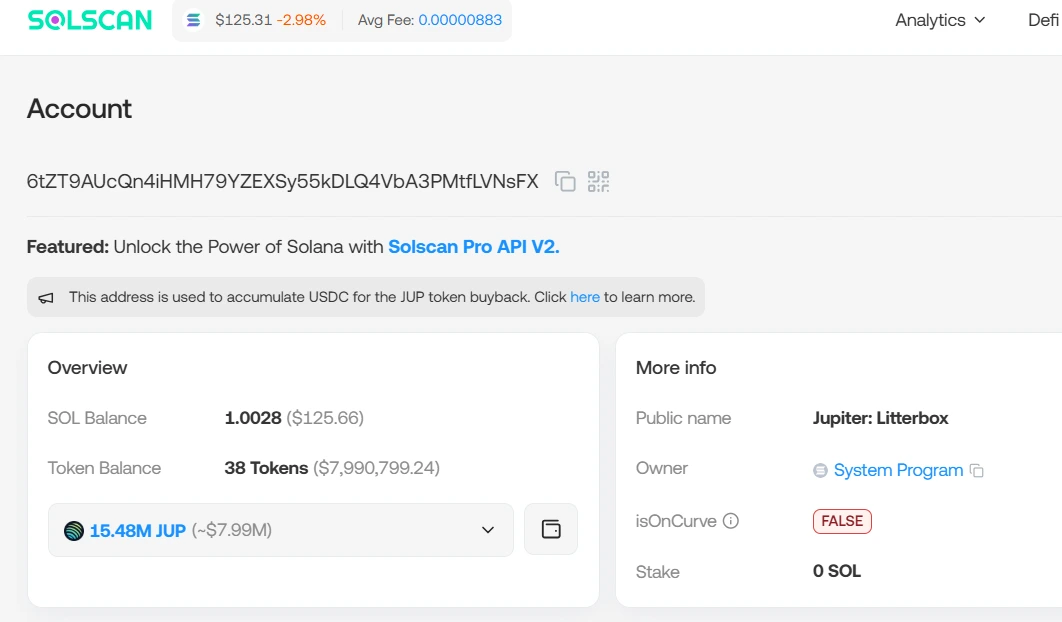The image size is (1062, 622).
Task: Click the 38 Tokens balance value
Action: (x=266, y=468)
